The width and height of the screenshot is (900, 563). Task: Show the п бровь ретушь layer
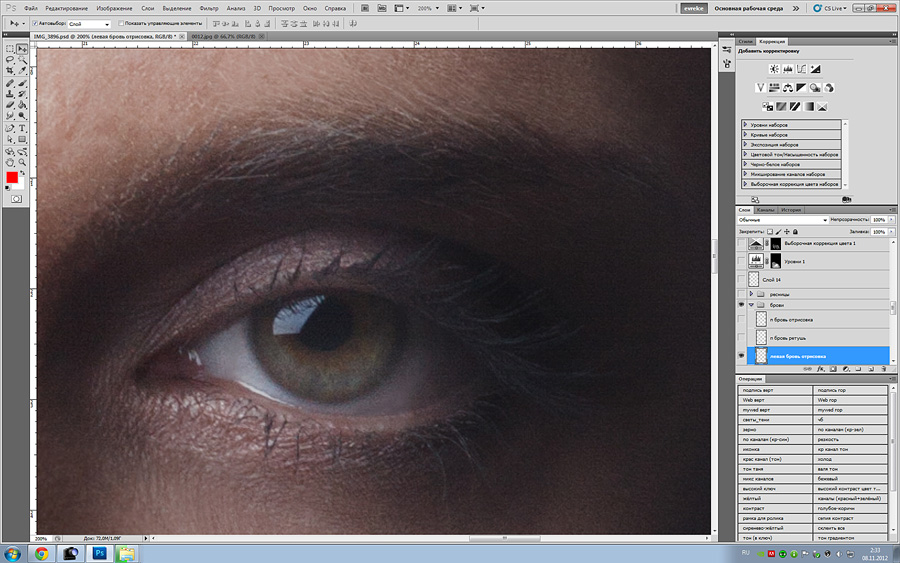(x=742, y=337)
